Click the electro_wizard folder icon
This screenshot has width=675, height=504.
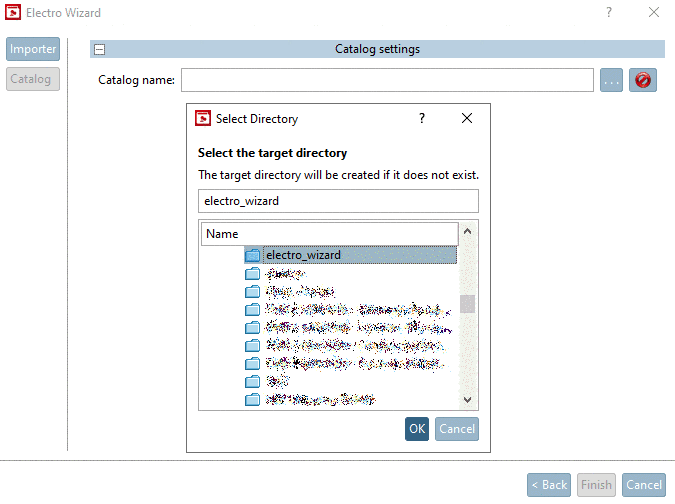click(252, 255)
